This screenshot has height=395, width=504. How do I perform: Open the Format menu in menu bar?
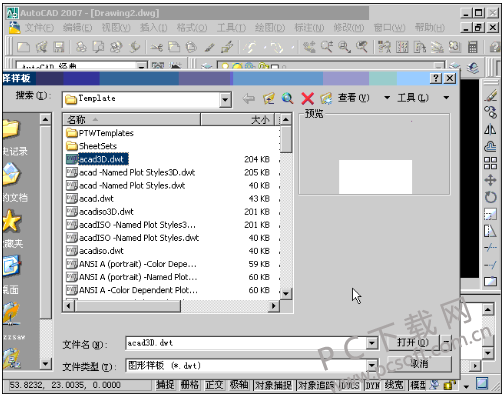click(192, 28)
